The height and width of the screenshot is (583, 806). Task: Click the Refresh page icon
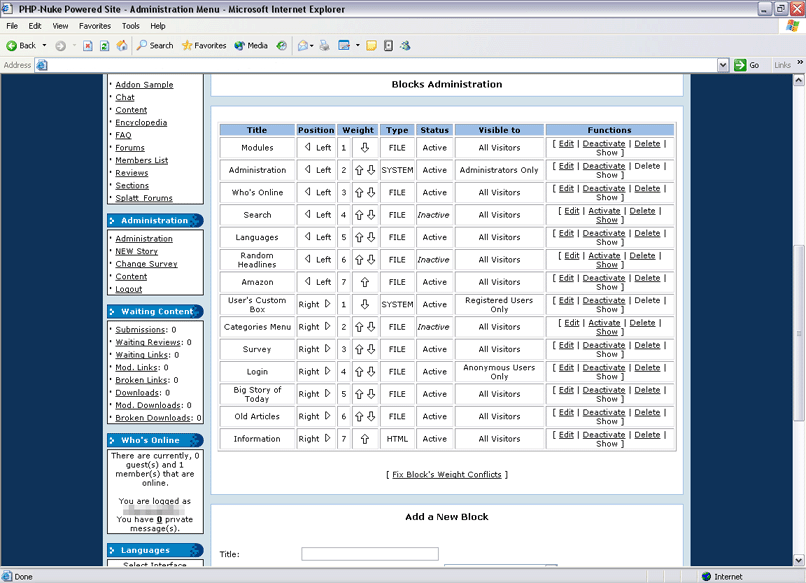point(105,45)
